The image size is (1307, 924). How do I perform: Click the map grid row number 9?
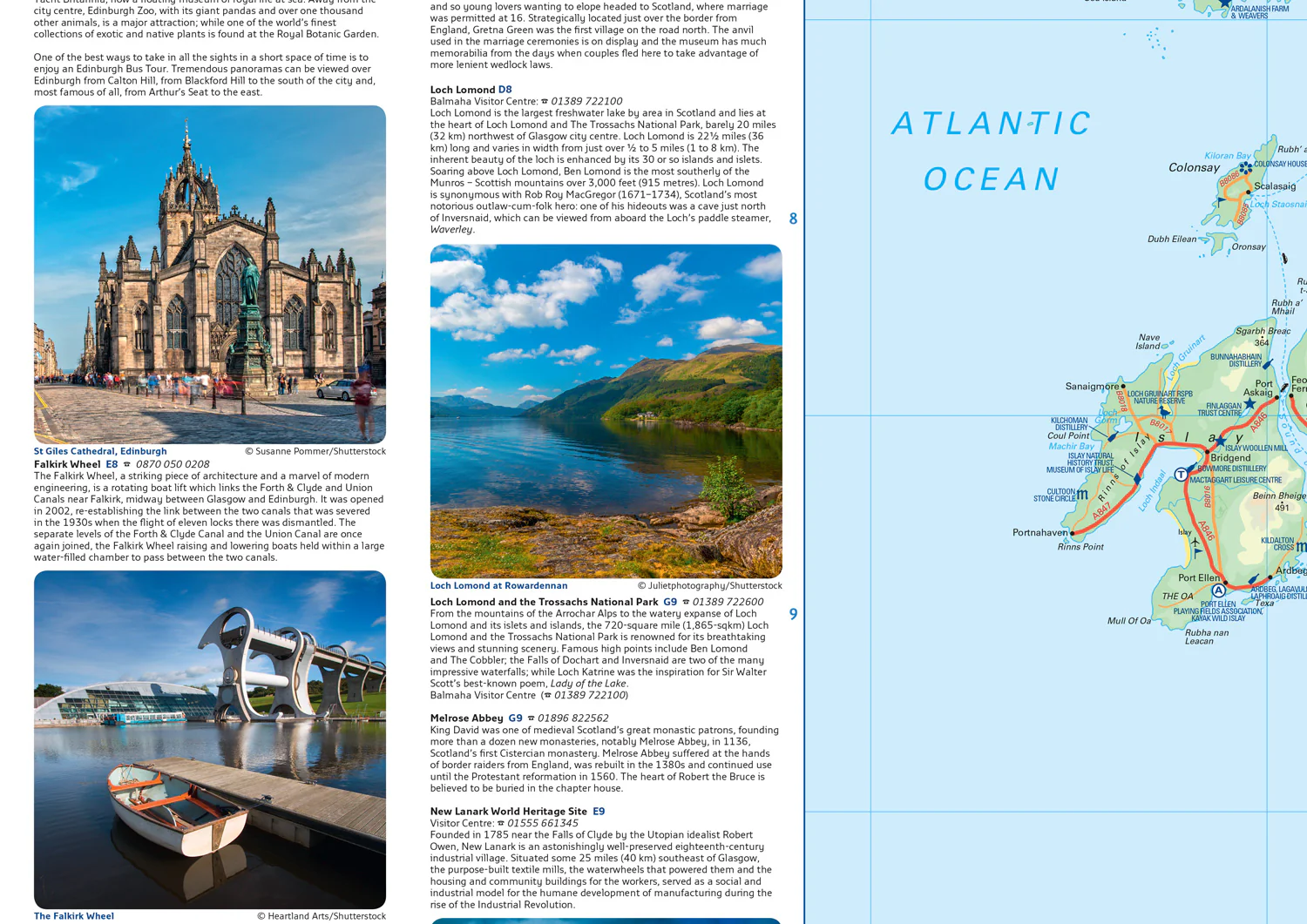(x=793, y=614)
